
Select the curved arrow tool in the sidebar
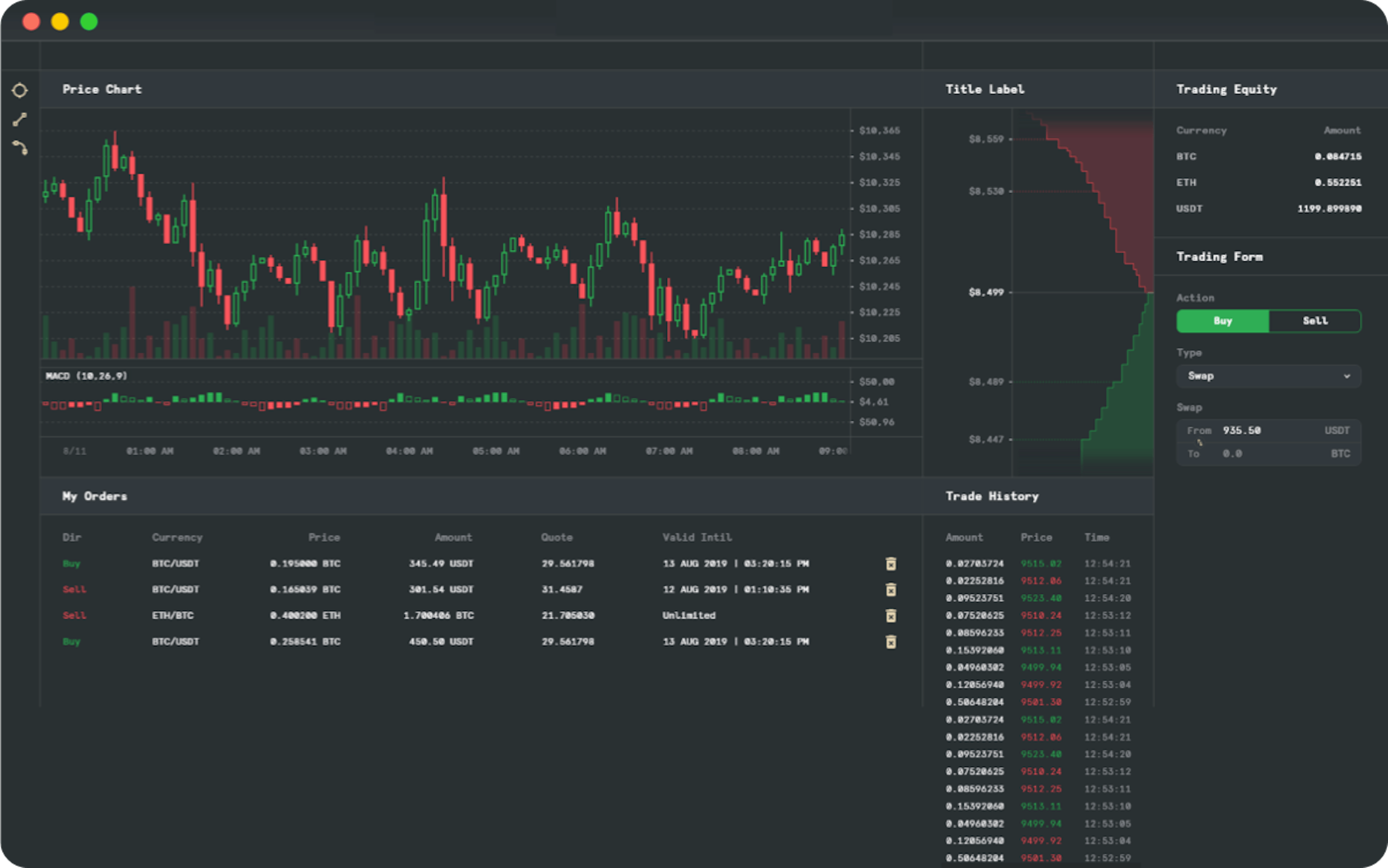[x=20, y=148]
